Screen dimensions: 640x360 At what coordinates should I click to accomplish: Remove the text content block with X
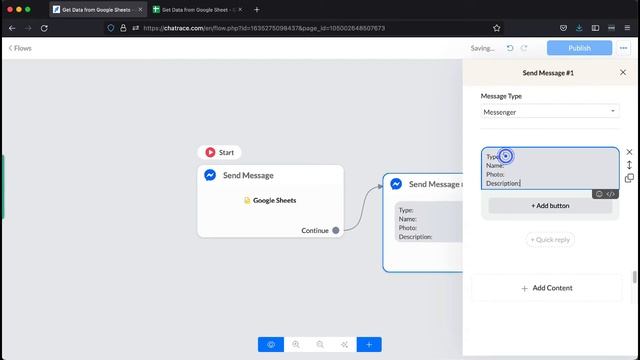point(629,152)
